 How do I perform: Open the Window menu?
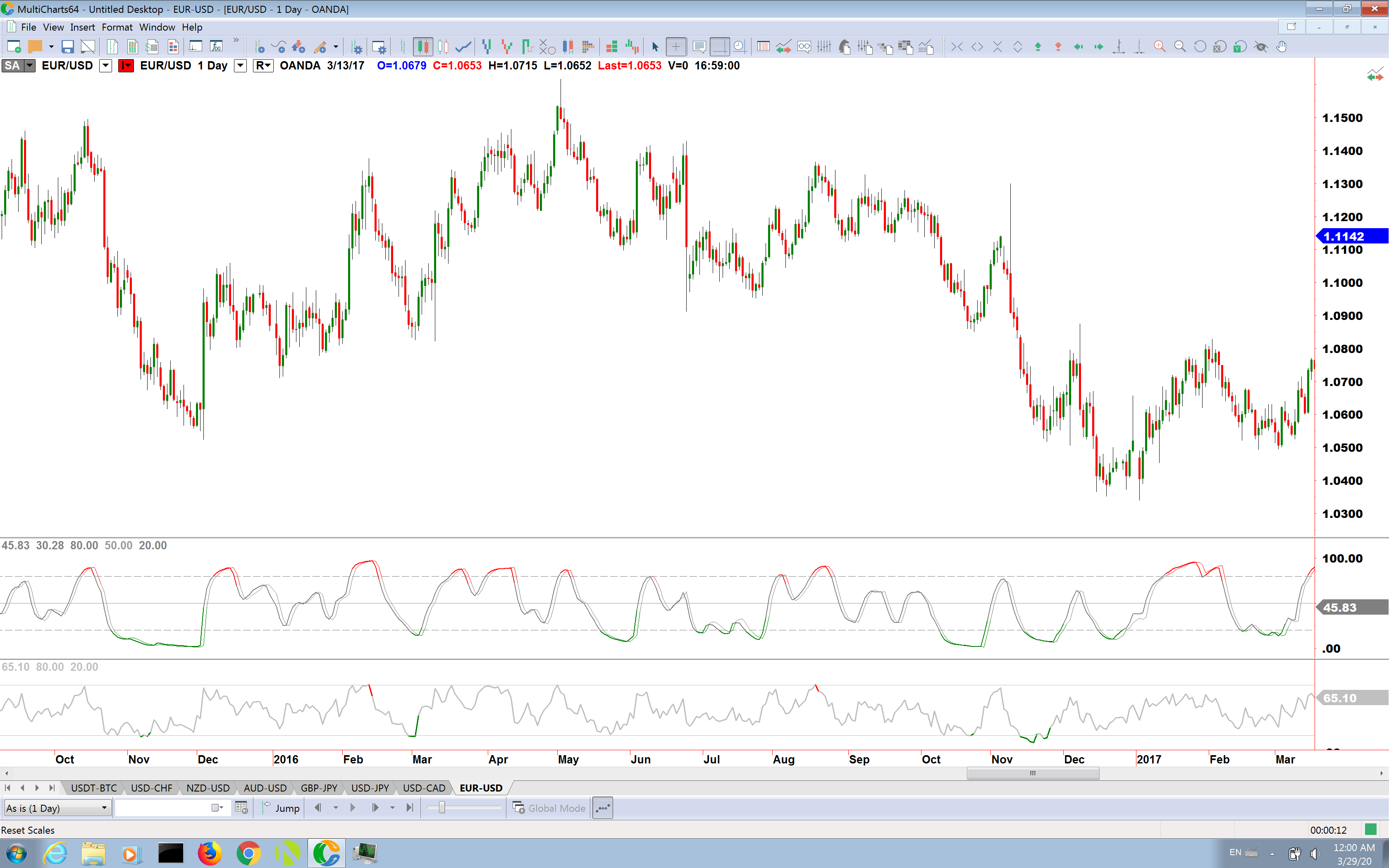157,27
